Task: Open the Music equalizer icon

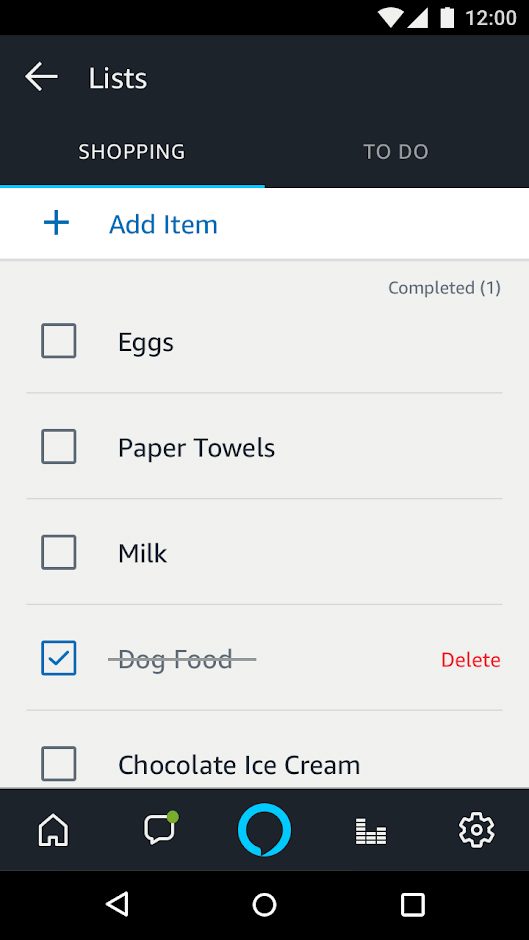Action: click(x=371, y=831)
